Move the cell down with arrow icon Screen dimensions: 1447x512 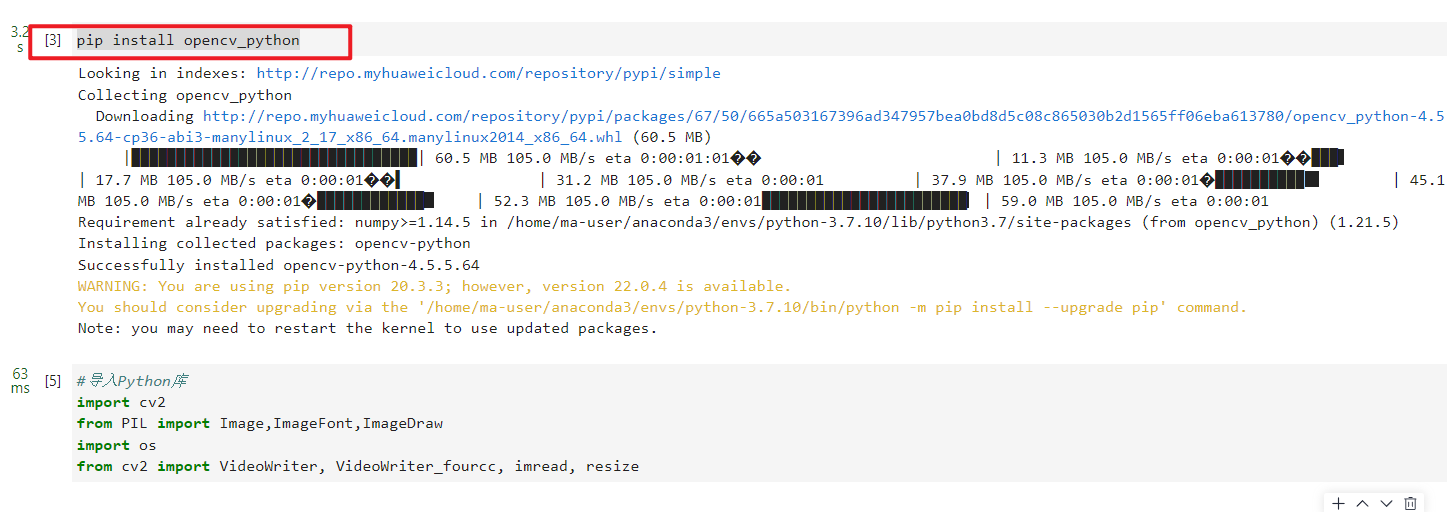pyautogui.click(x=1386, y=503)
